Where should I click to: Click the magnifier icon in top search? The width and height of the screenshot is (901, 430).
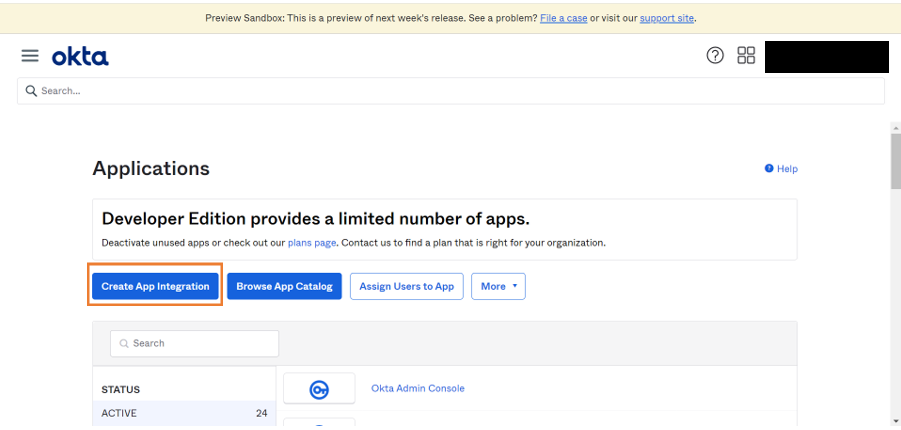pos(31,91)
